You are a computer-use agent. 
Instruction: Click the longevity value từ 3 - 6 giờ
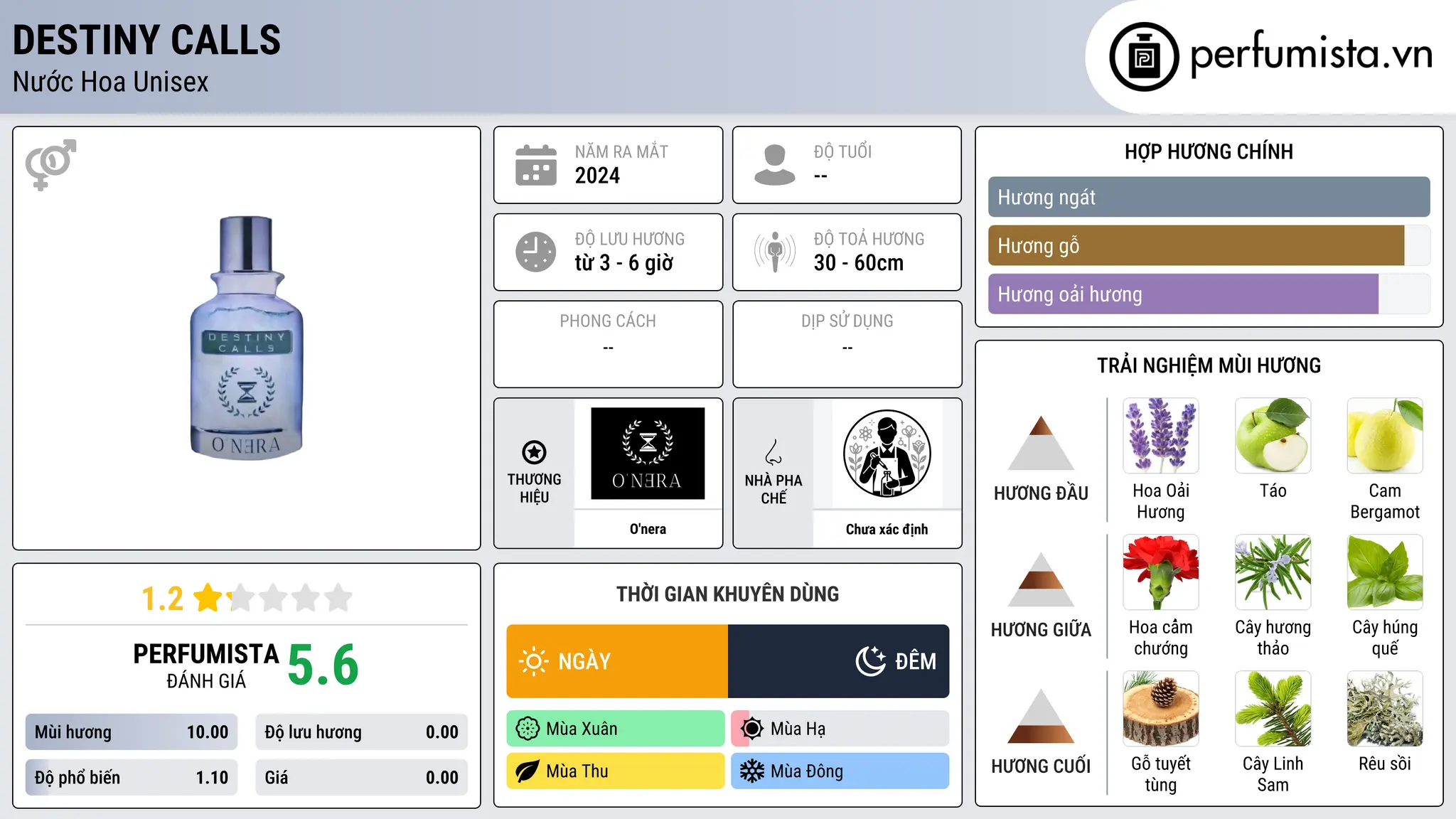[624, 263]
